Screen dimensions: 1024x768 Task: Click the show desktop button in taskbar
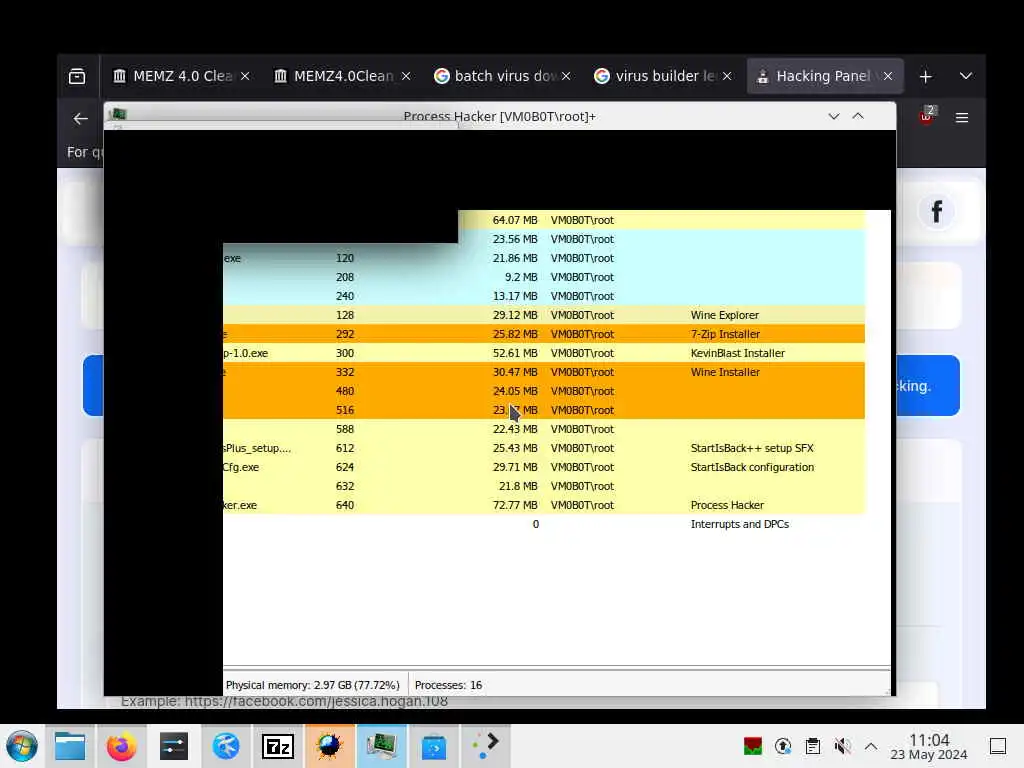[x=997, y=746]
